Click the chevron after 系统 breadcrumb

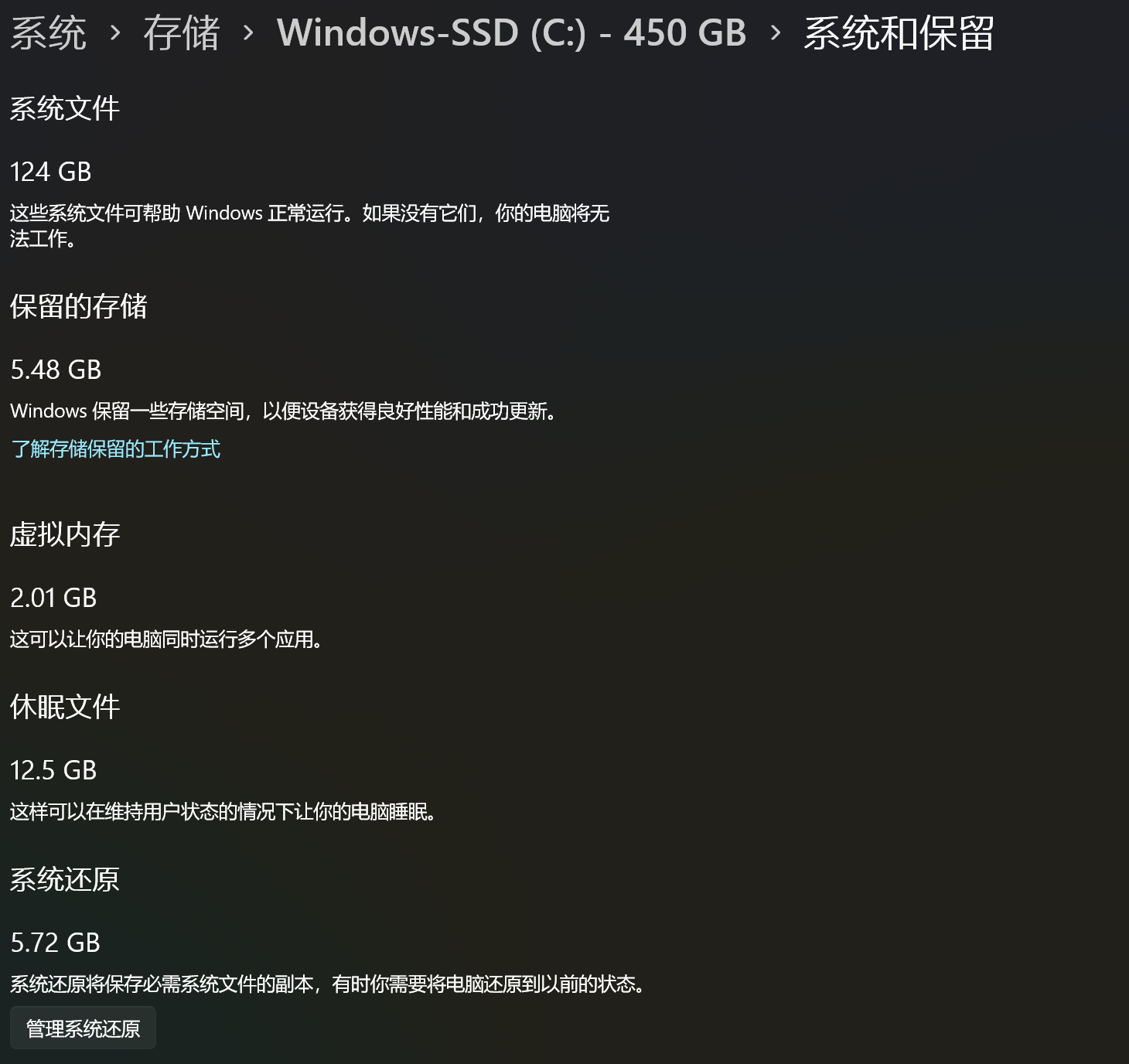(115, 33)
